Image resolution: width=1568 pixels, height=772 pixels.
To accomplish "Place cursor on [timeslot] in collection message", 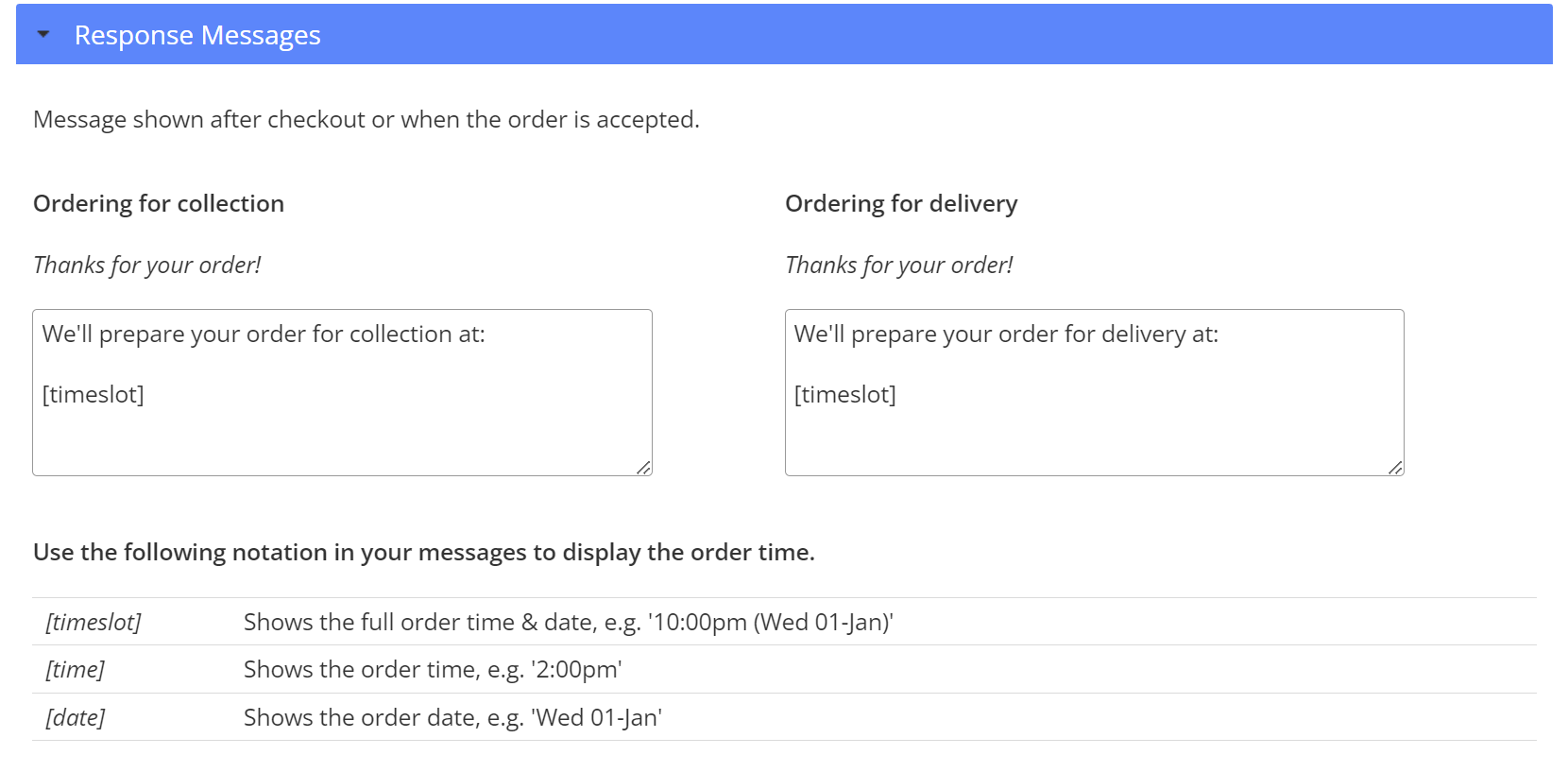I will click(94, 394).
